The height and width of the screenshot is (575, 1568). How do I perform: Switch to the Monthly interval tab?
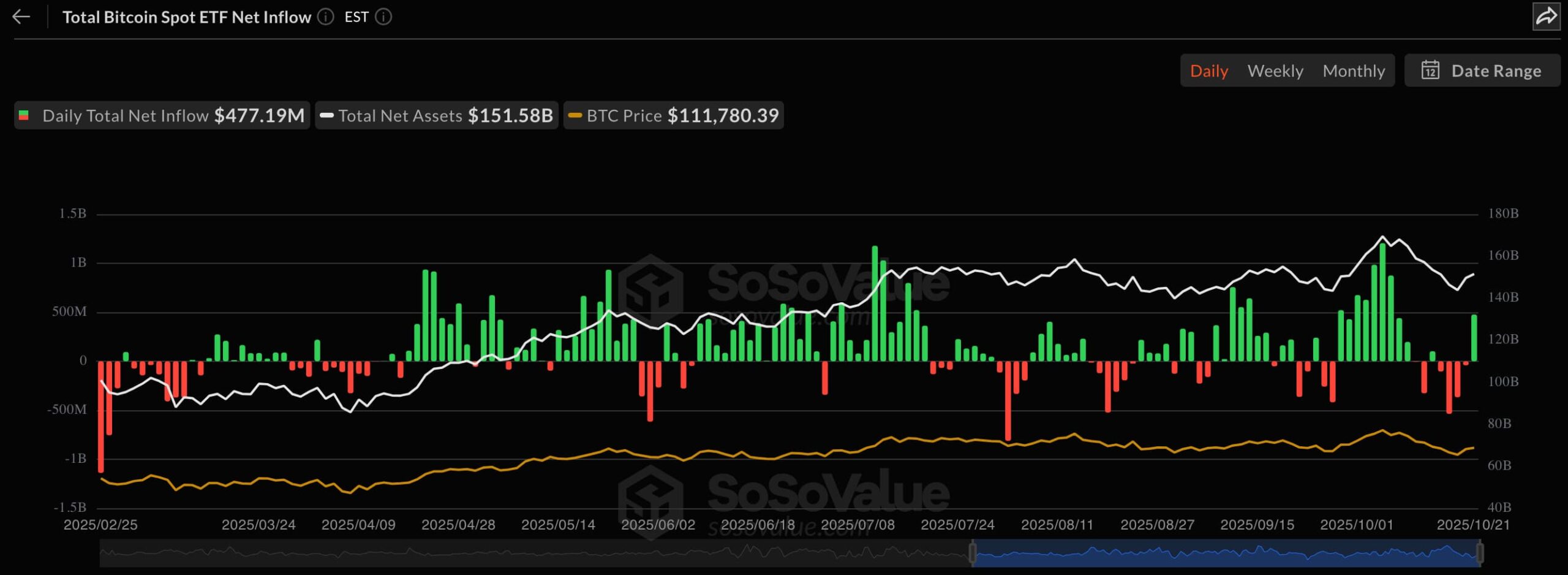pyautogui.click(x=1354, y=70)
